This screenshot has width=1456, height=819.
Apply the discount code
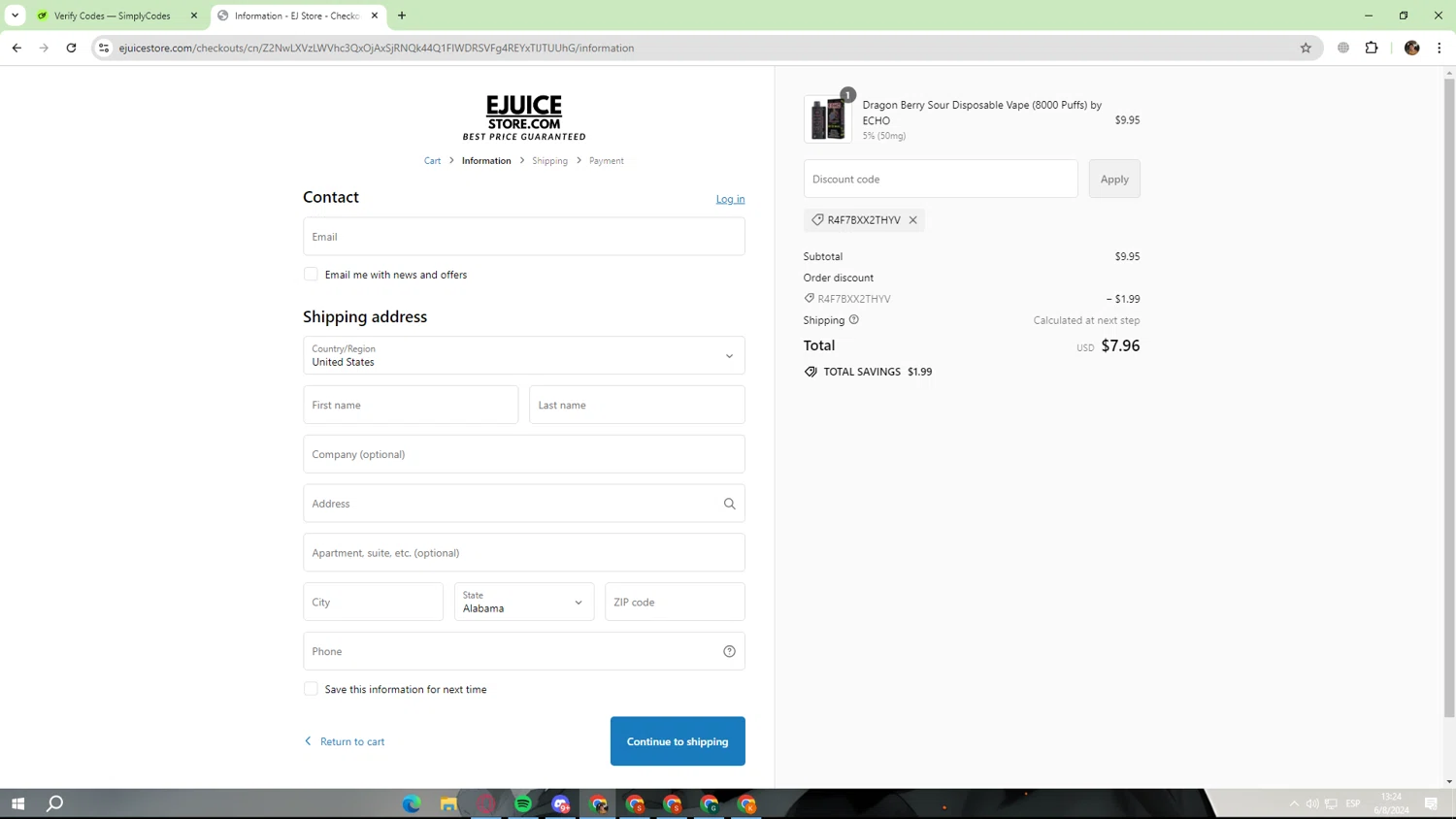[x=1114, y=179]
